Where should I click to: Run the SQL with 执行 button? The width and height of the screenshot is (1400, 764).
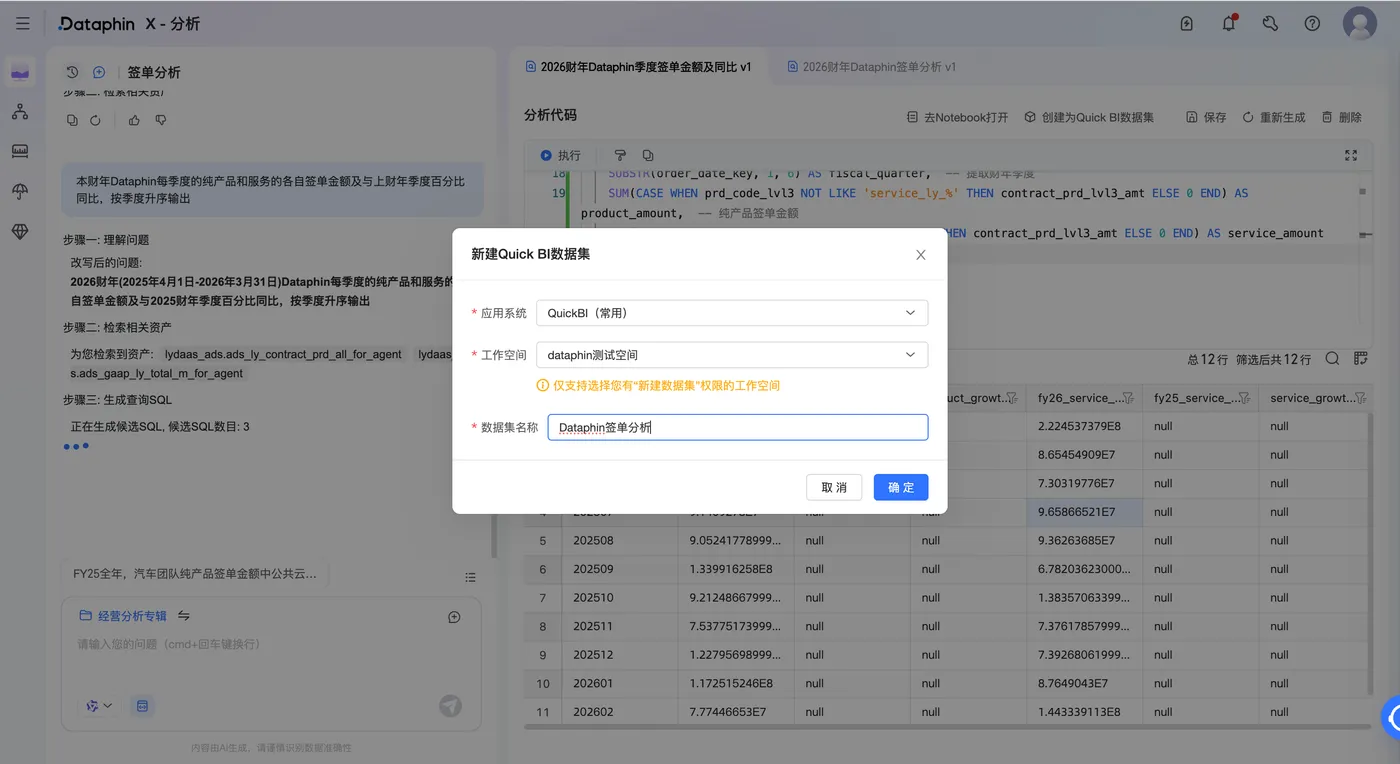(x=560, y=155)
